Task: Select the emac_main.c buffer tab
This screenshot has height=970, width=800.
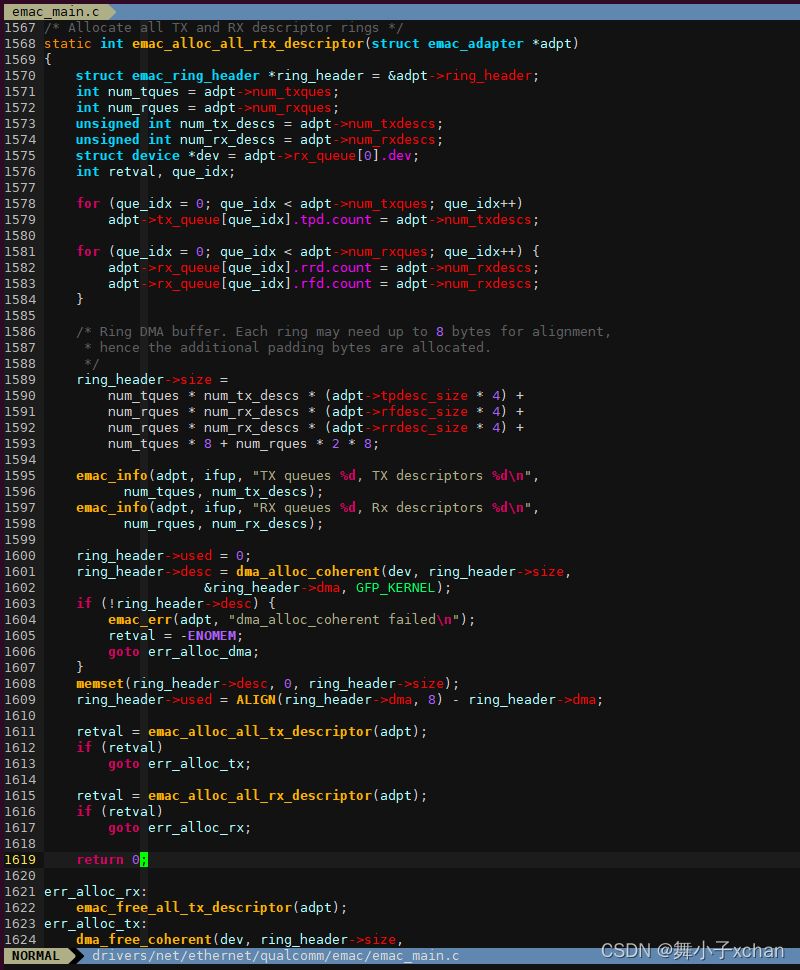Action: (56, 12)
